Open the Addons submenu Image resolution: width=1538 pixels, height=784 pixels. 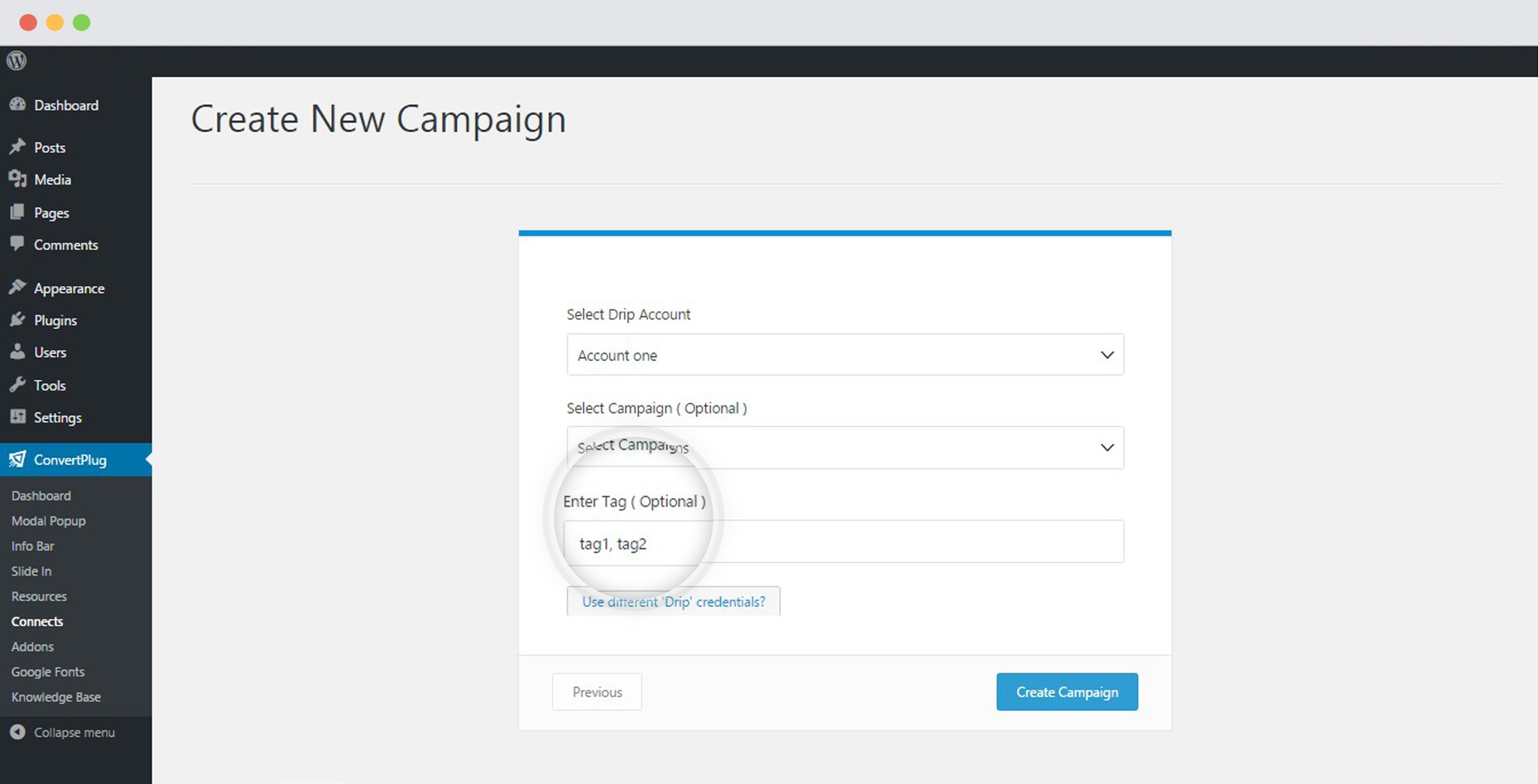[33, 647]
